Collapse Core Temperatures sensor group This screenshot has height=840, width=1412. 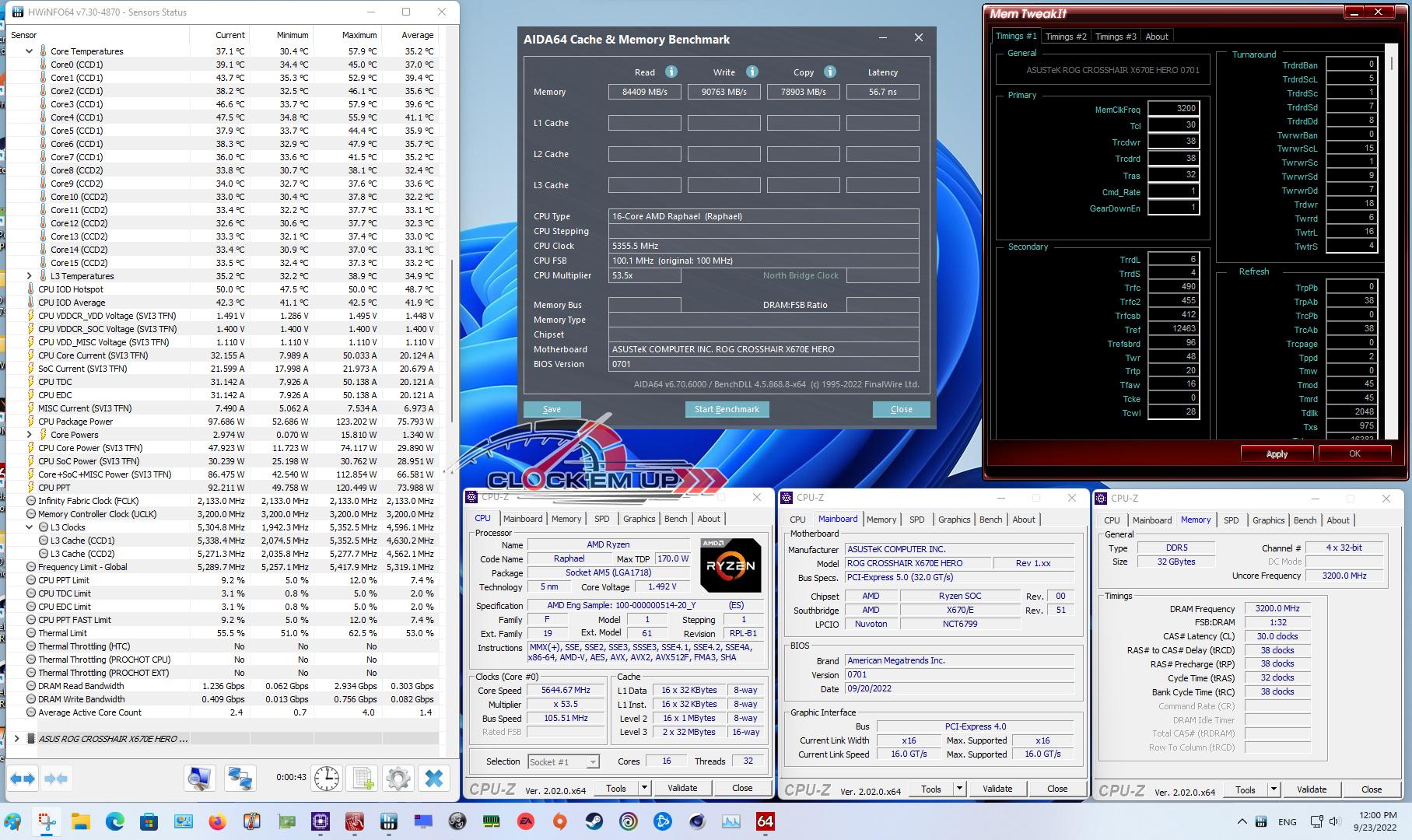pos(30,51)
